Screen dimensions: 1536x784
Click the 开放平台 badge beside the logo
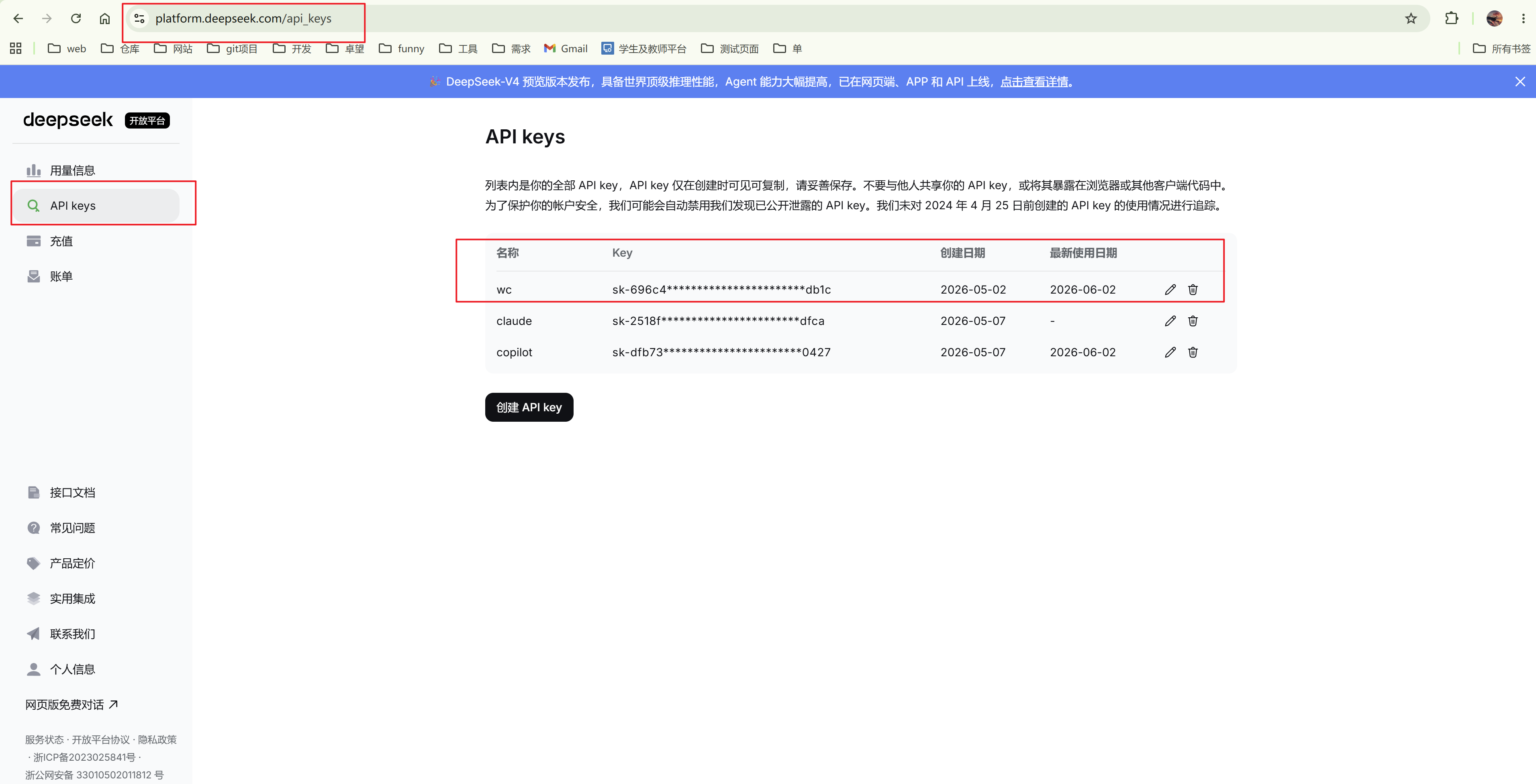click(147, 120)
